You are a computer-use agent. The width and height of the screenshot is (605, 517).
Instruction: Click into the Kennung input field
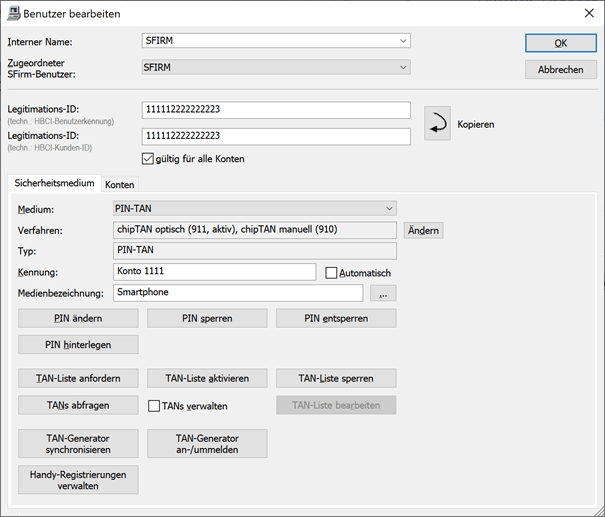pos(215,272)
